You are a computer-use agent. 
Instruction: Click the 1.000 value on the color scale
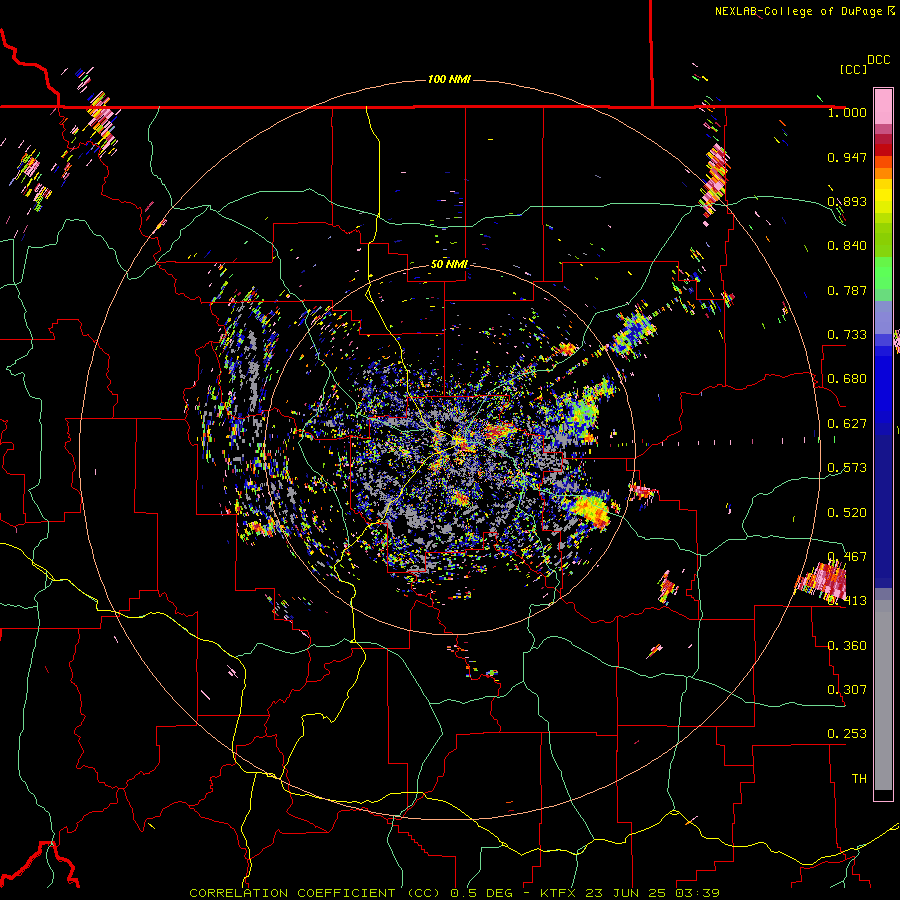(847, 112)
